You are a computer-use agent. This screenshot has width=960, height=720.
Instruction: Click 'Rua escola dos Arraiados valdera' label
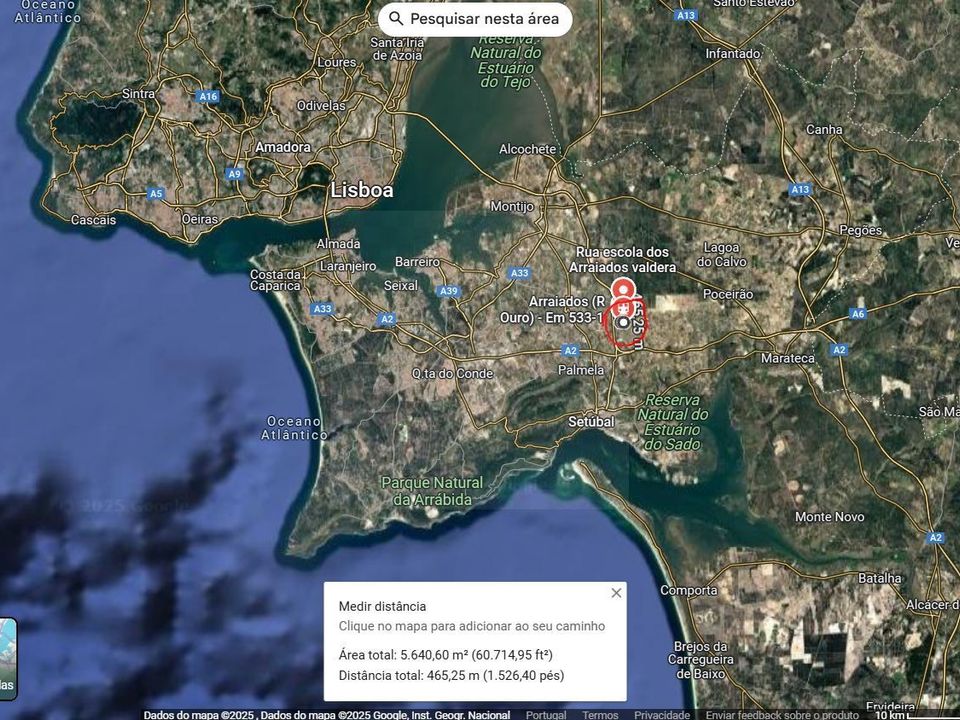tap(623, 260)
